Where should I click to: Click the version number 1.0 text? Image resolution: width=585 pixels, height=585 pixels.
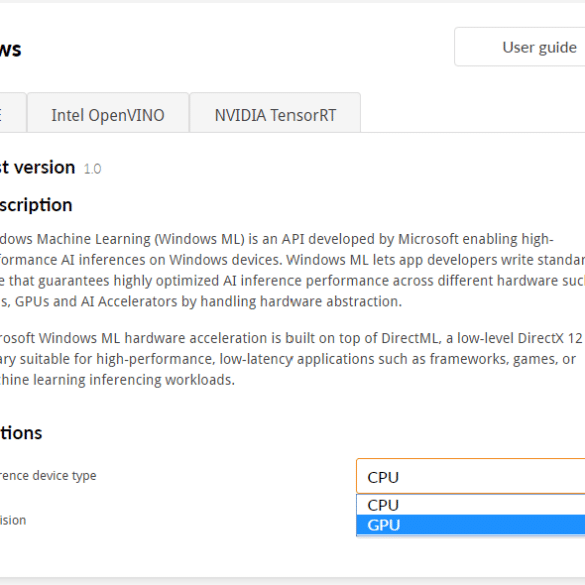pyautogui.click(x=93, y=169)
